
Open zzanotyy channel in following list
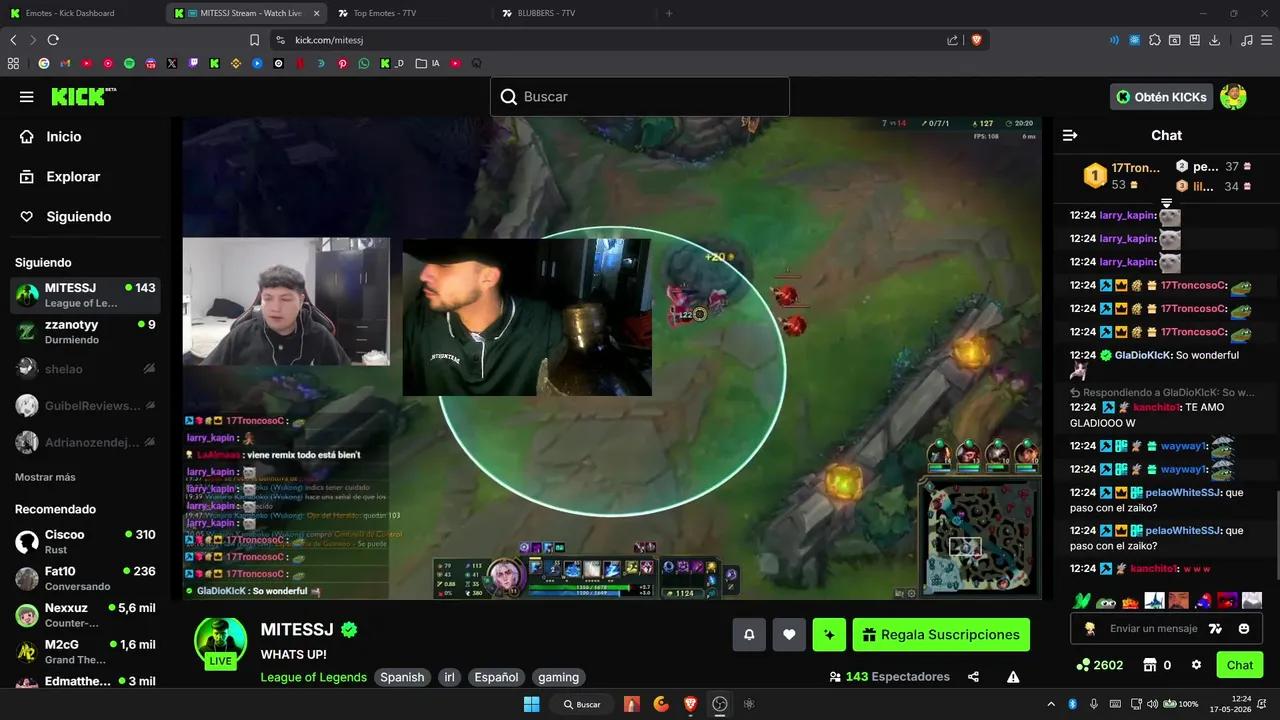coord(86,332)
